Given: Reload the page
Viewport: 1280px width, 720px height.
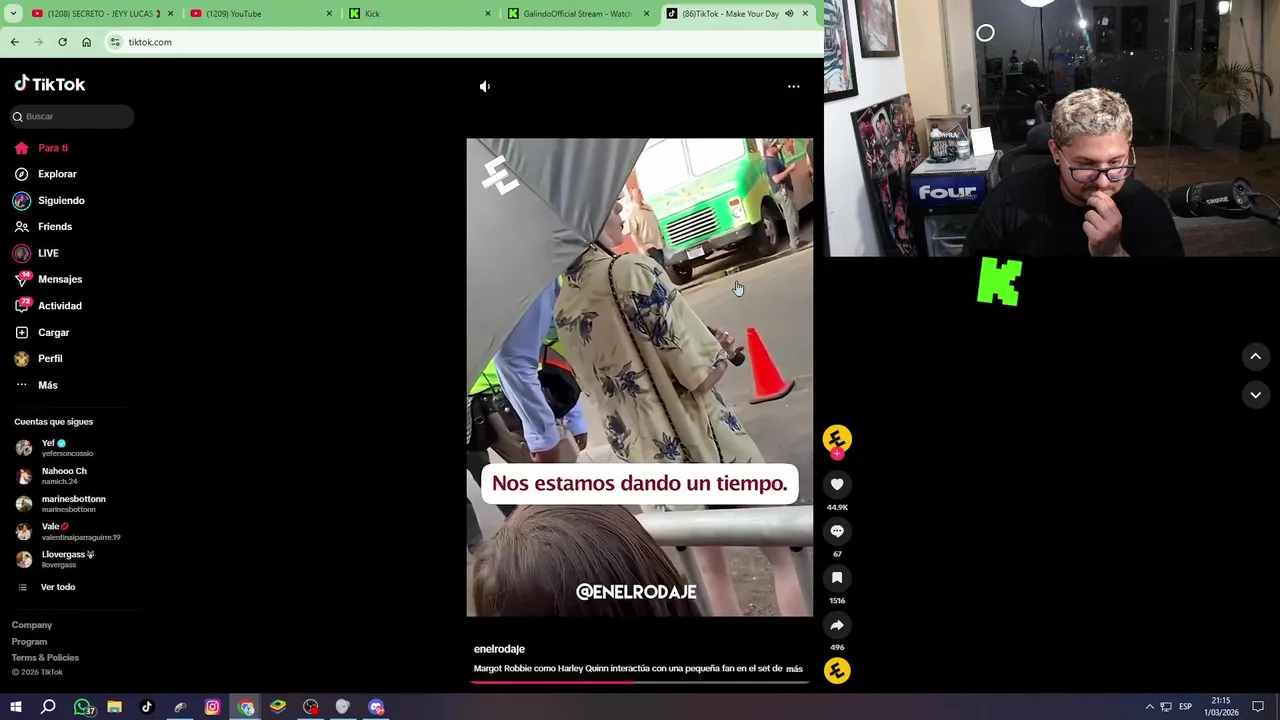Looking at the screenshot, I should 62,42.
